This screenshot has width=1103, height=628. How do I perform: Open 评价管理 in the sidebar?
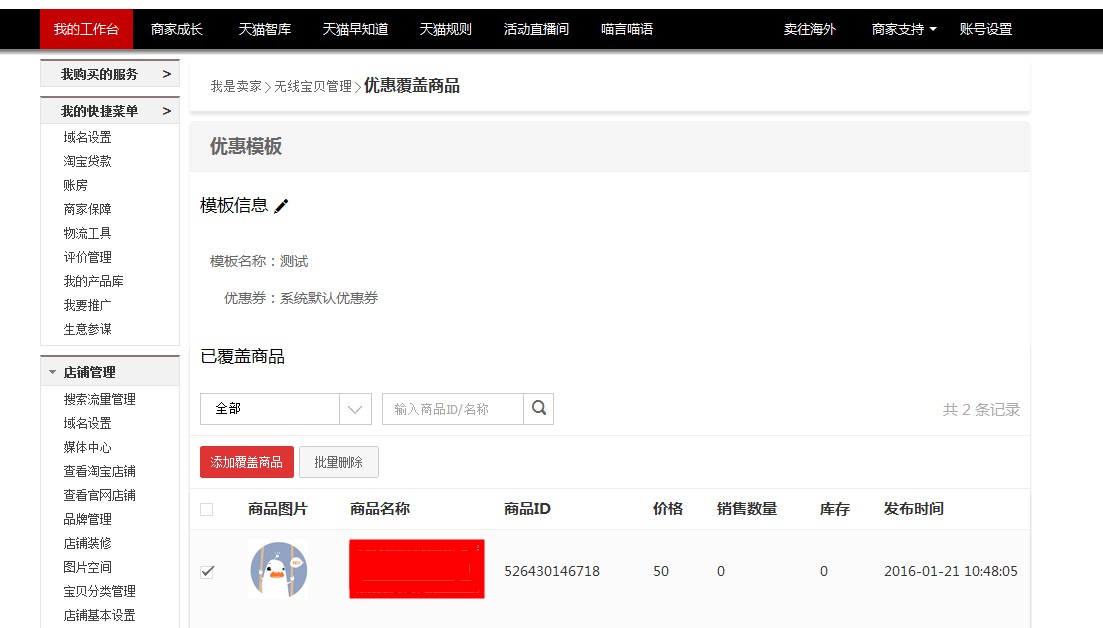[87, 257]
